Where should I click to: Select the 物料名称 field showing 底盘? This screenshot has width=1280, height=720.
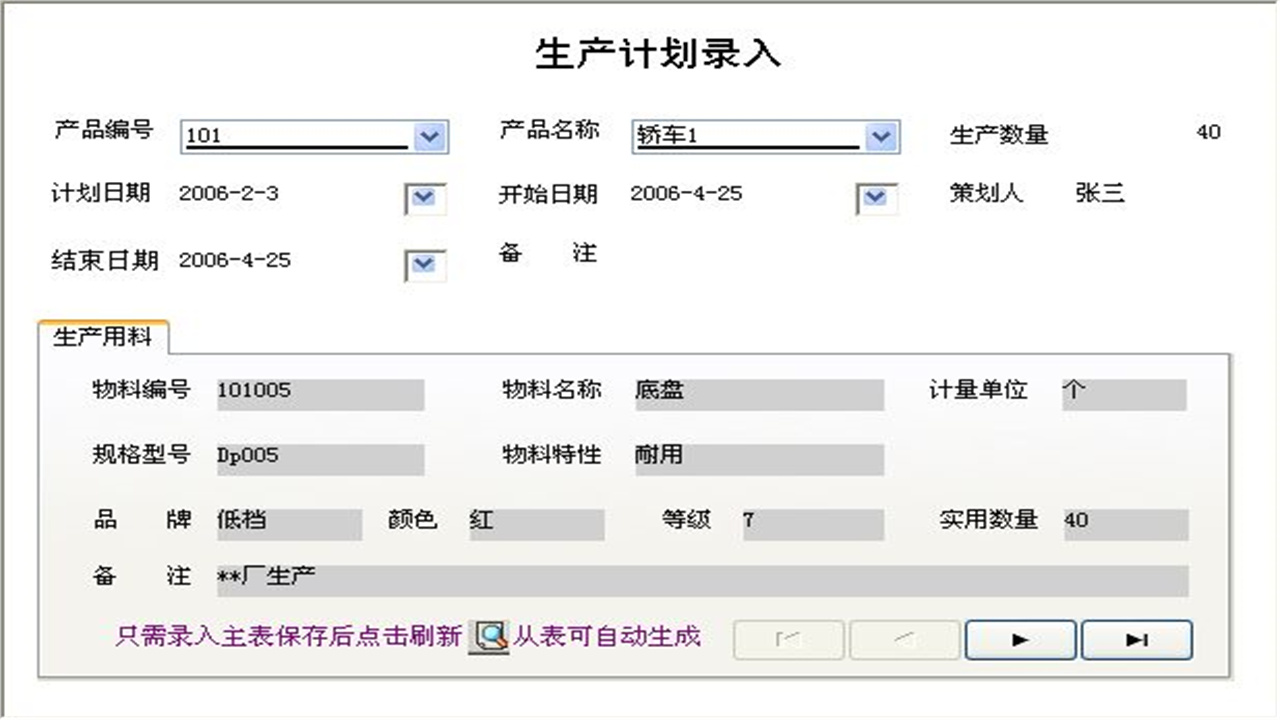click(760, 393)
